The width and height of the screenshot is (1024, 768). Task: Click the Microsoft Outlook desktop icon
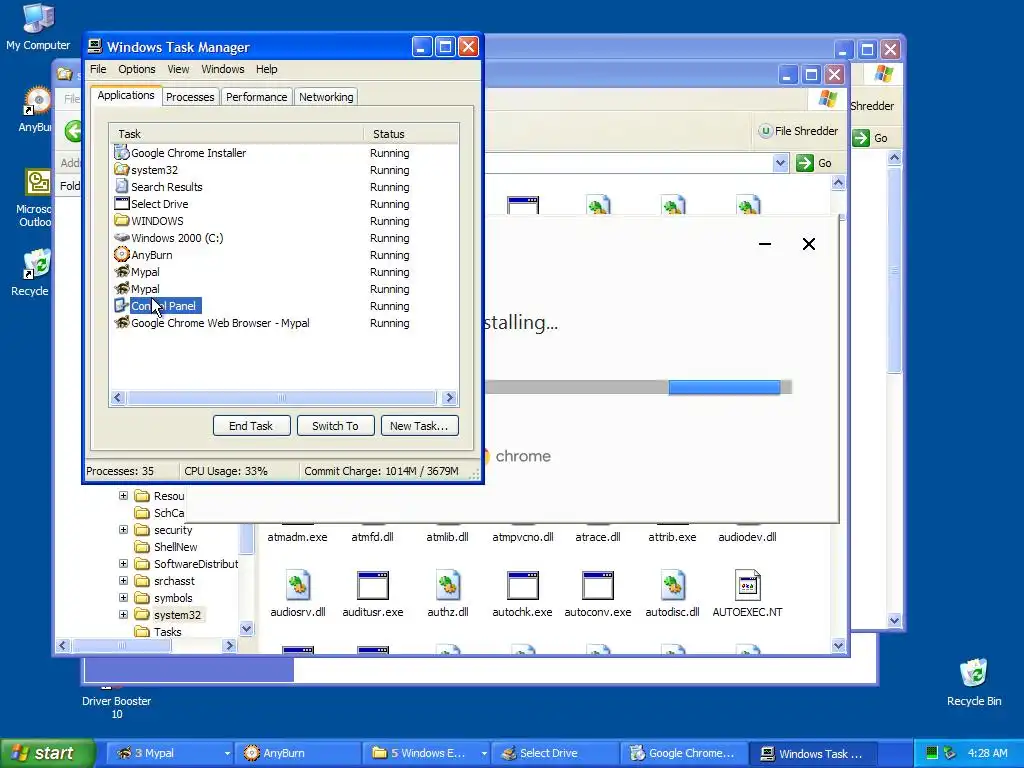(x=36, y=199)
